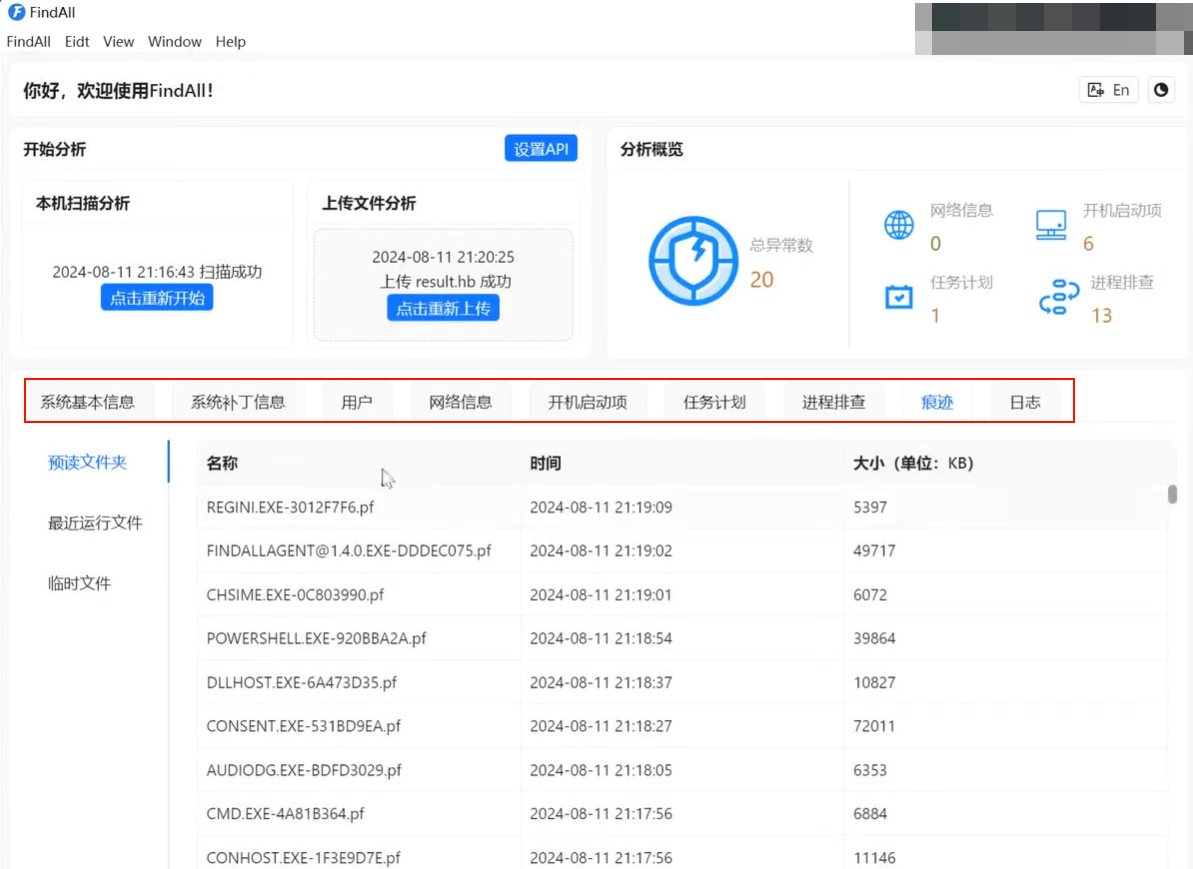Select the FINDALLAGENT@1.4.0.EXE-DDDEC075.pf row
This screenshot has width=1193, height=869.
pyautogui.click(x=682, y=551)
